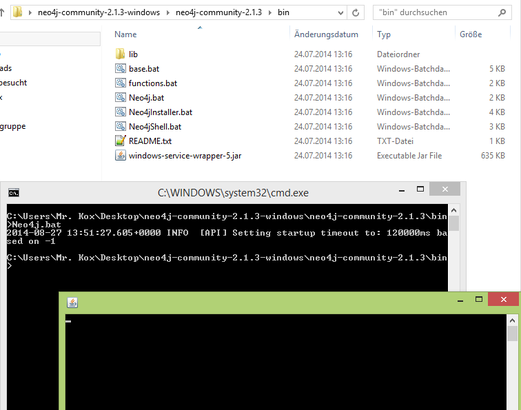521x410 pixels.
Task: Select the windows-service-wrapper-5.jar icon
Action: 120,155
